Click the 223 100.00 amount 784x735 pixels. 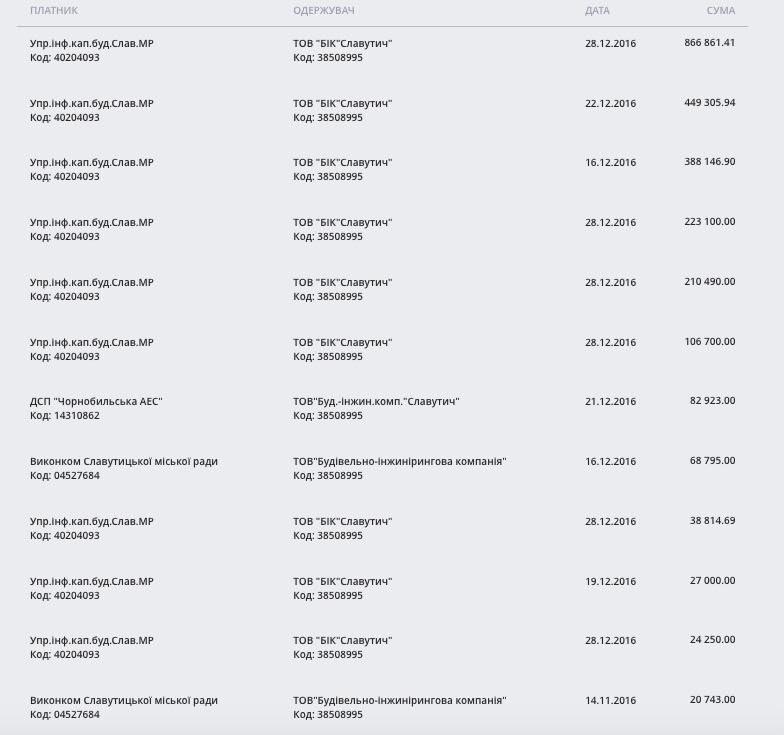click(709, 222)
